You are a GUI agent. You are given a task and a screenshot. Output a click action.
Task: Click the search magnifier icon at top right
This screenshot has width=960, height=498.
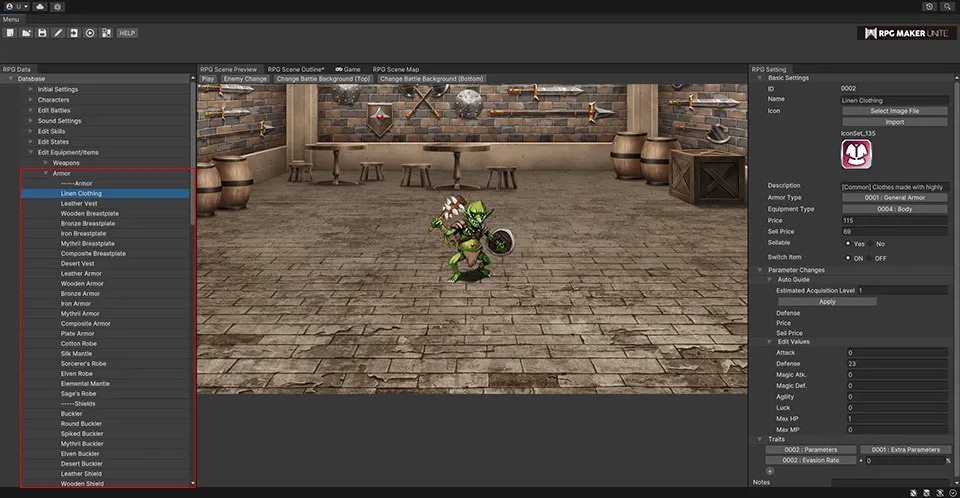[947, 6]
